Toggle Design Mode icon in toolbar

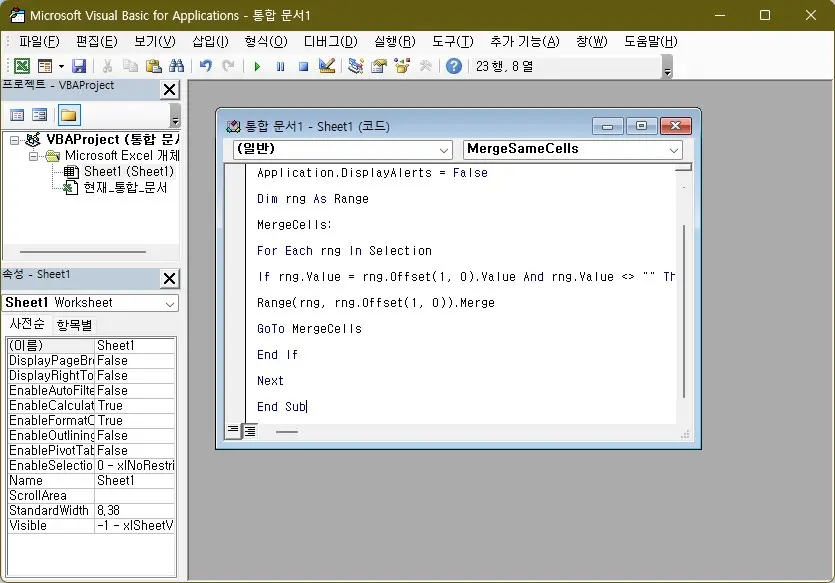(x=326, y=66)
